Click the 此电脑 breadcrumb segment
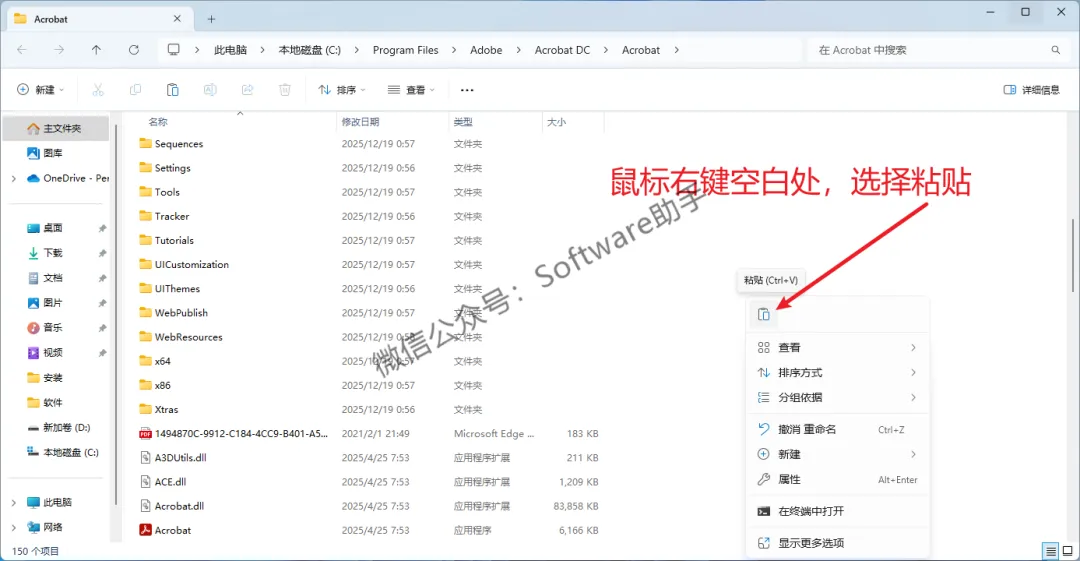Screen dimensions: 1080x561 230,50
